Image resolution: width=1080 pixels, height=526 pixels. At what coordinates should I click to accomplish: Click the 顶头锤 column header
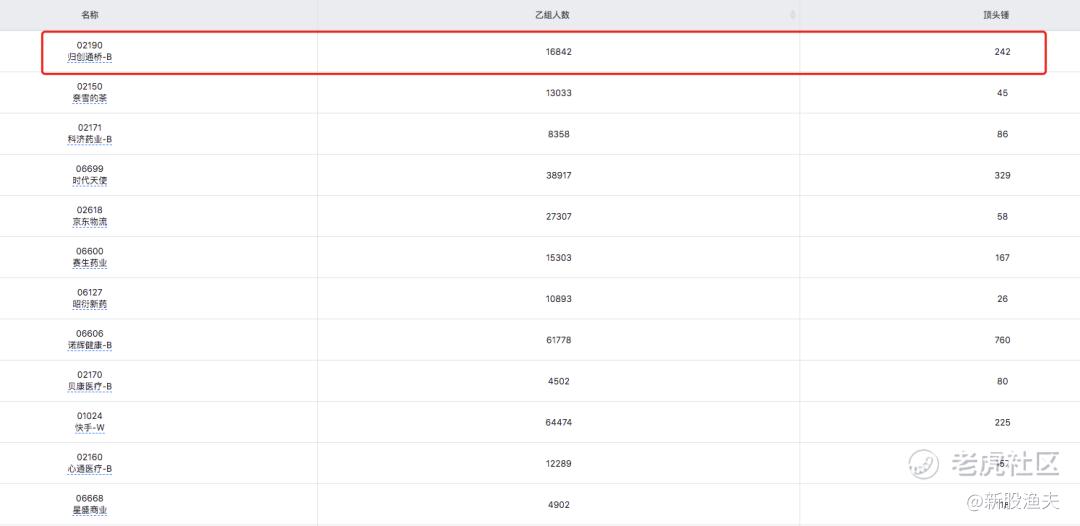[x=1001, y=15]
